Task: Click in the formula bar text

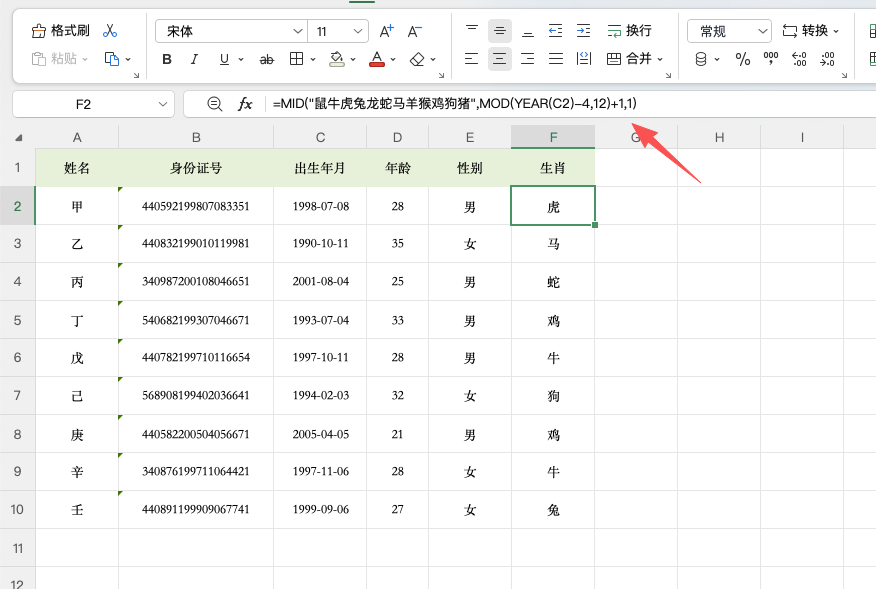Action: (455, 103)
